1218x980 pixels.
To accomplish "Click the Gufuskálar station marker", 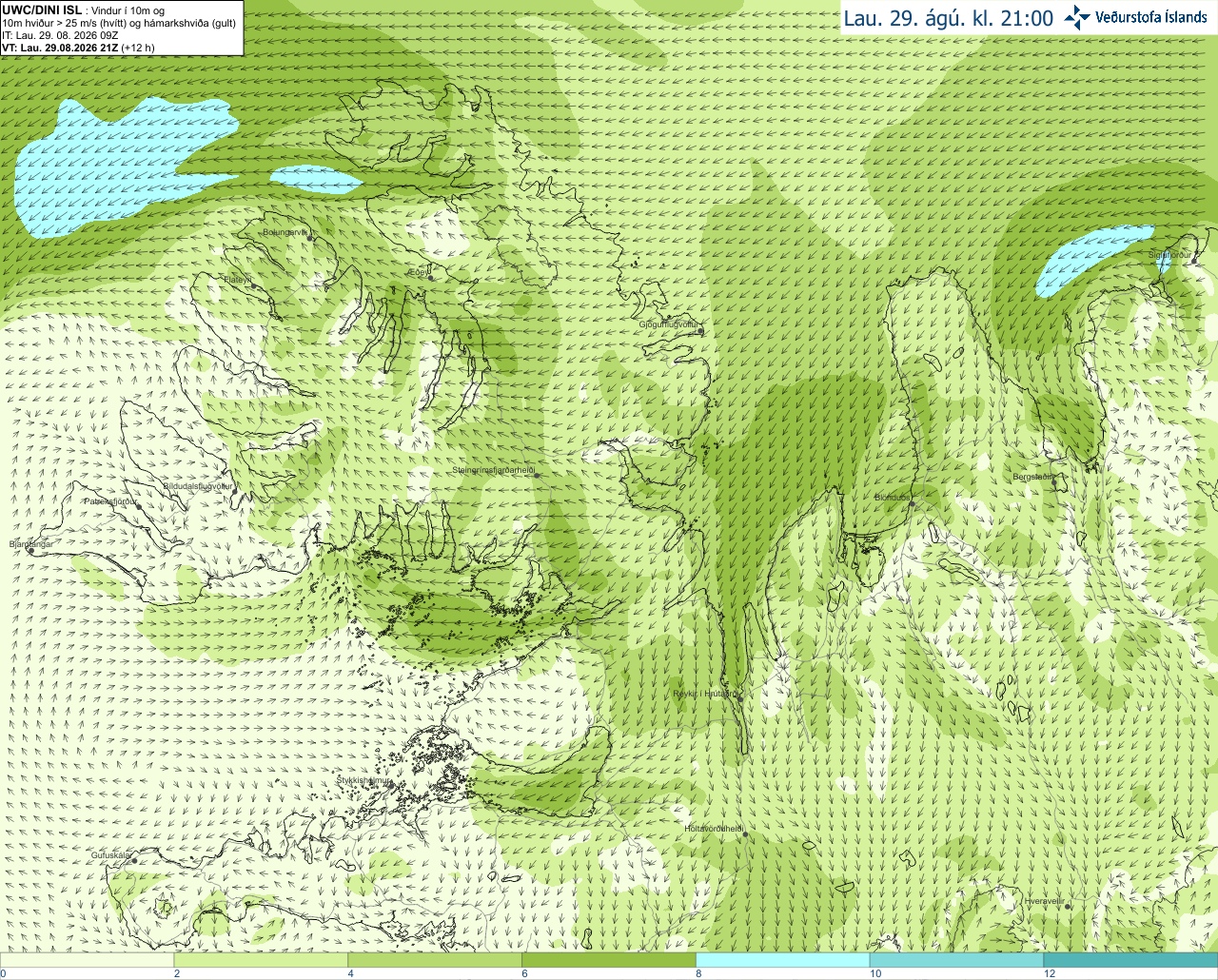I will (134, 861).
